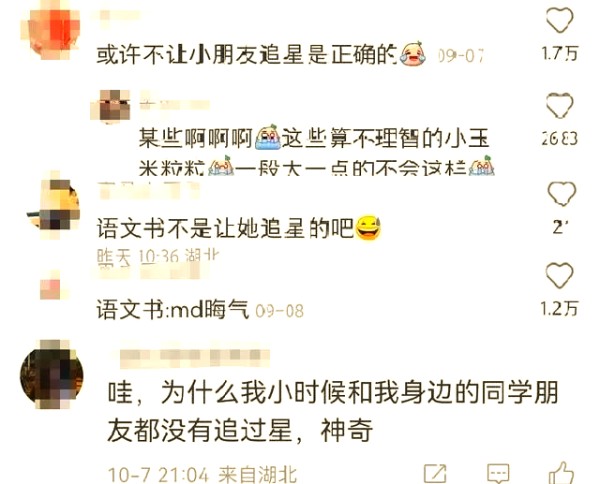This screenshot has width=600, height=484.
Task: Tap share icon on bottom comment
Action: 435,474
